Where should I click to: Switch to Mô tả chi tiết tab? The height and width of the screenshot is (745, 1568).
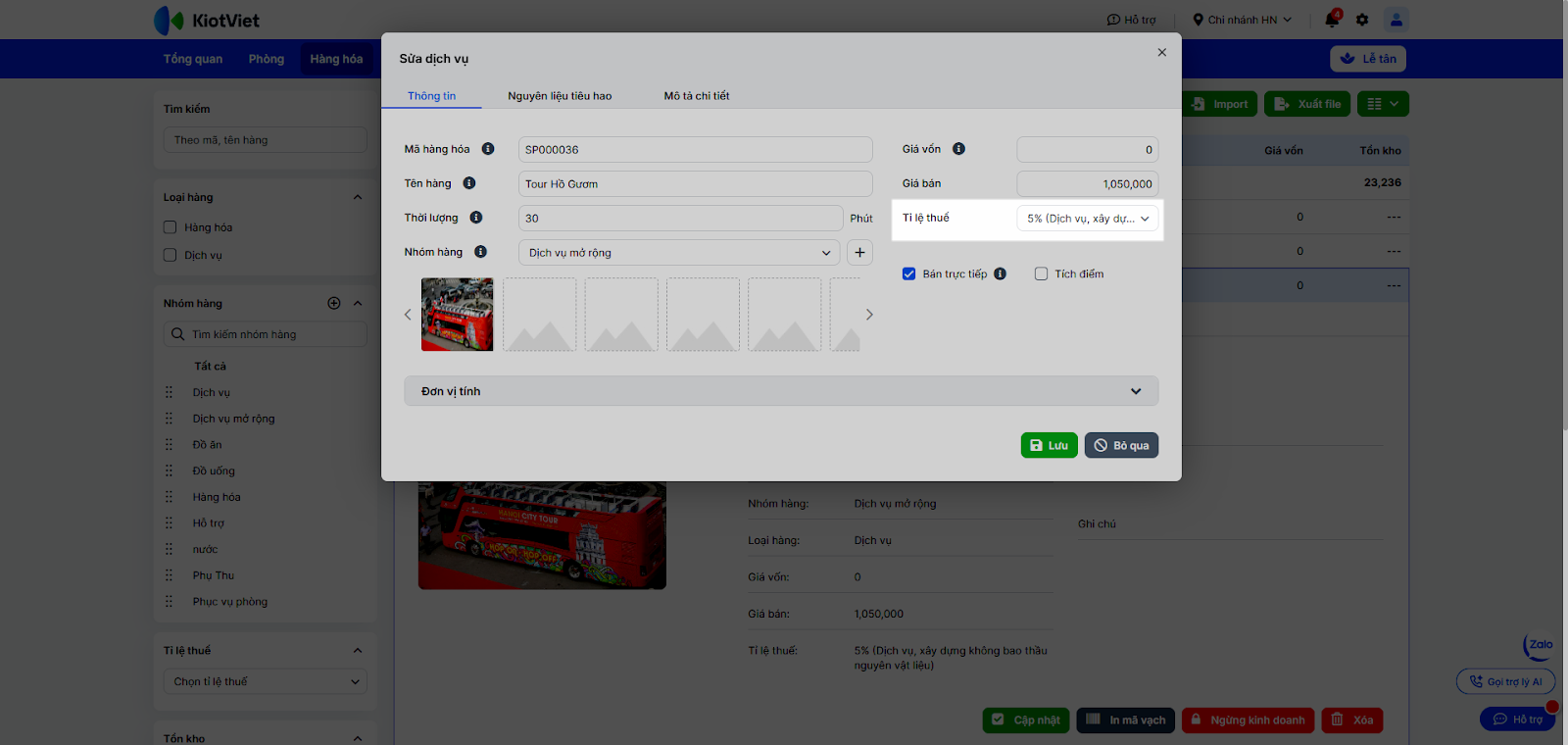[x=697, y=96]
